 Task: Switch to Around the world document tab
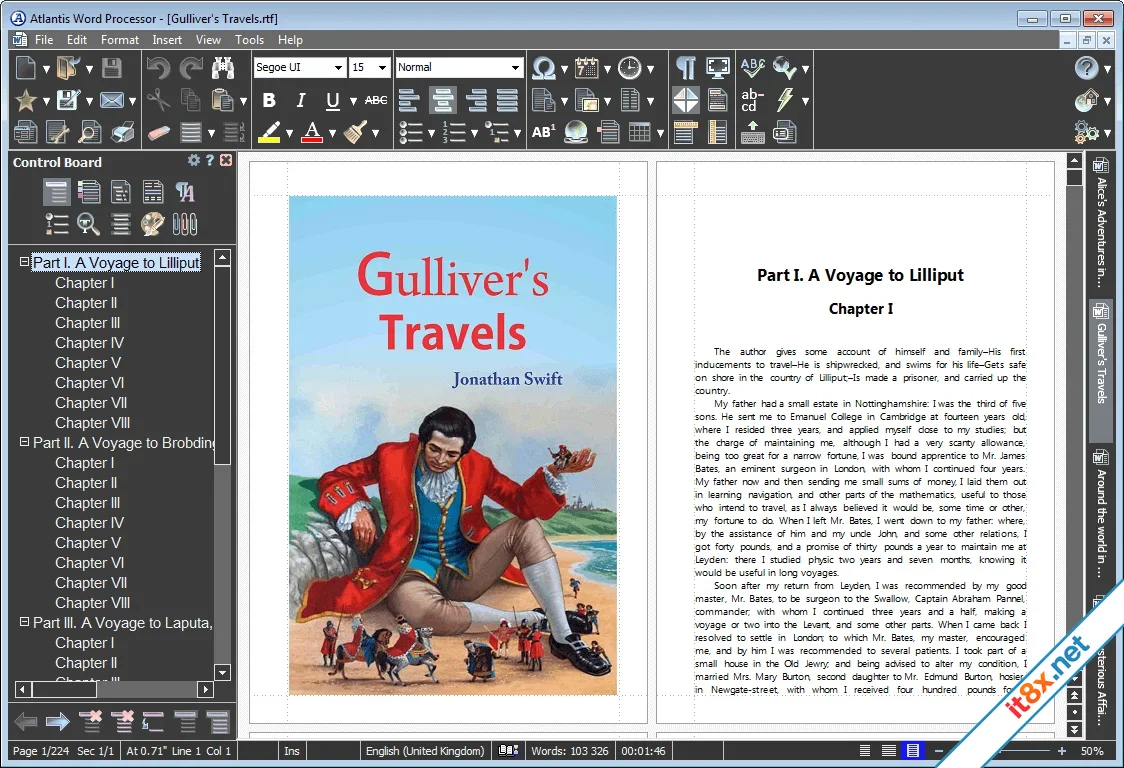point(1100,516)
